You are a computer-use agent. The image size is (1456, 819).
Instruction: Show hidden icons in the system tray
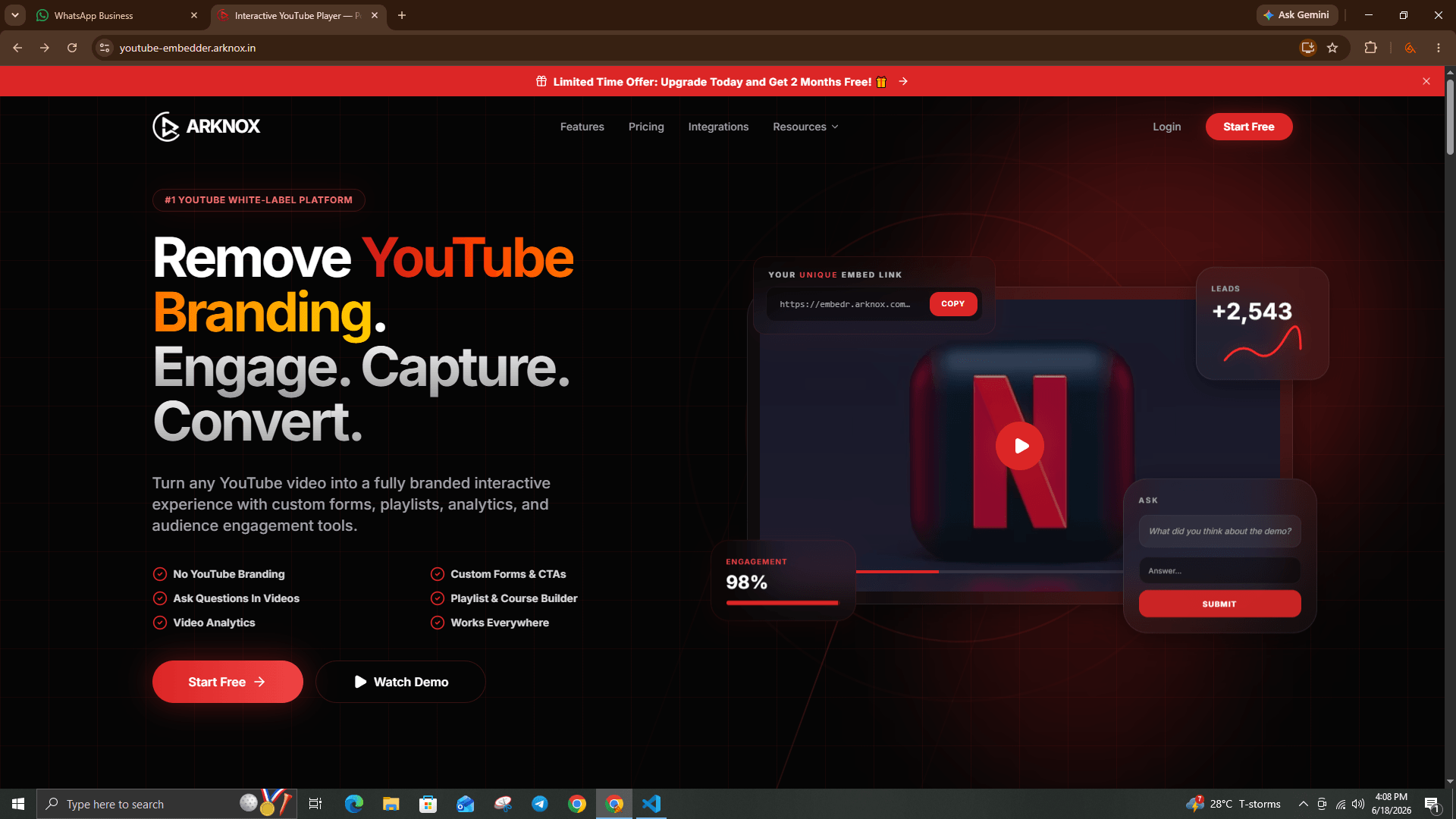tap(1303, 804)
